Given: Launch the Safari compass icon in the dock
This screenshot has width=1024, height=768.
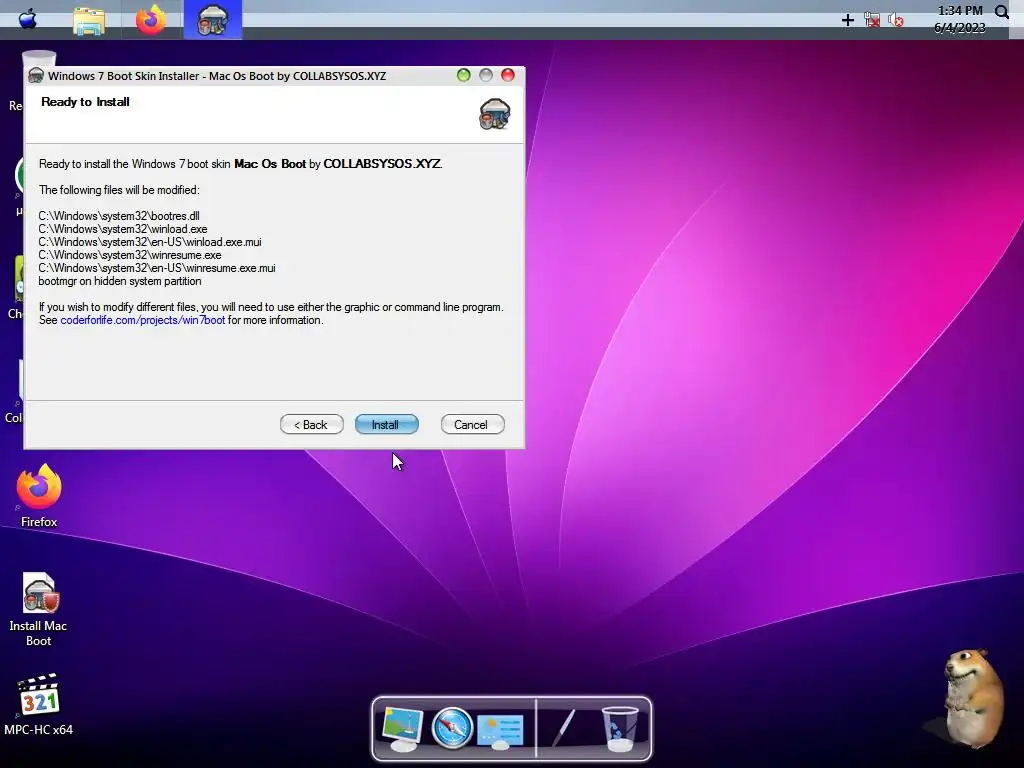Looking at the screenshot, I should [452, 728].
